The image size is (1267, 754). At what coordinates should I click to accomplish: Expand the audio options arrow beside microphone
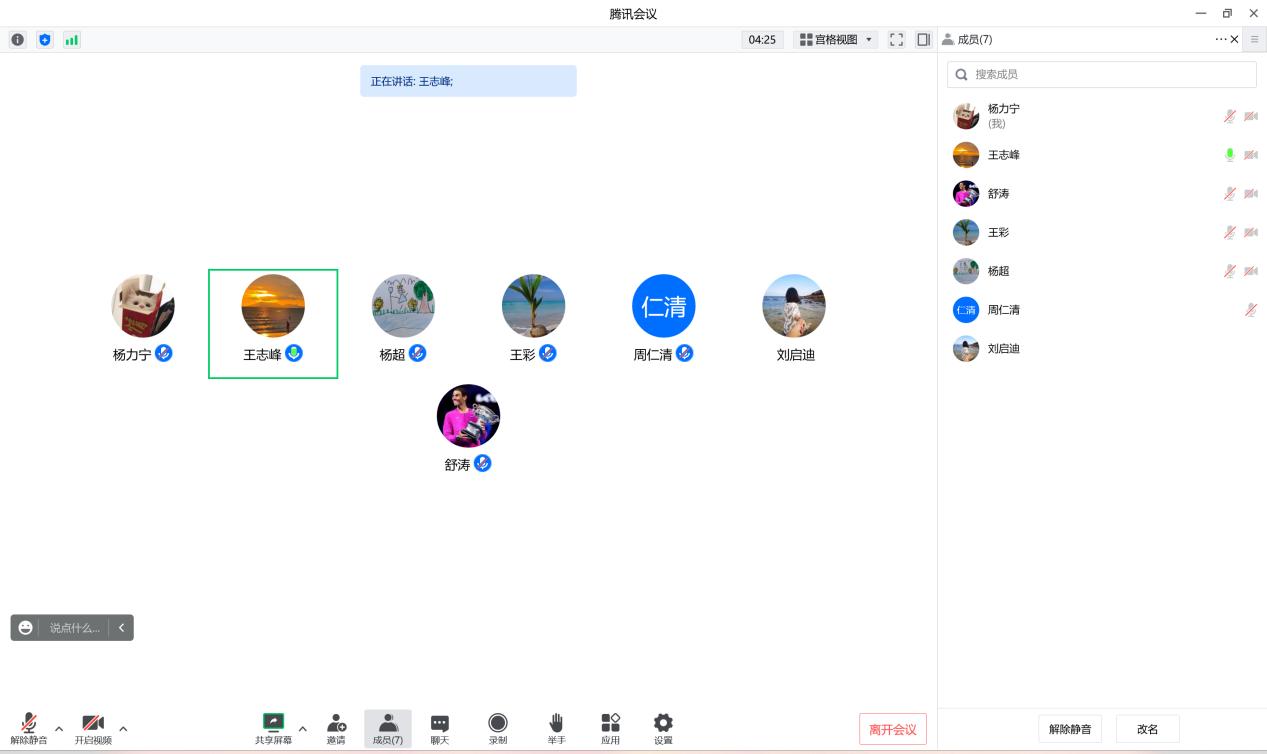pos(59,729)
